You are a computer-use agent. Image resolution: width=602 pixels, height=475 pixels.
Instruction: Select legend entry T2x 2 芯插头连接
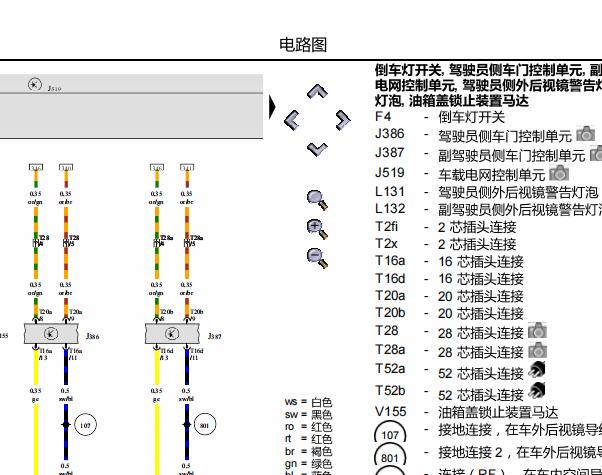coord(446,244)
